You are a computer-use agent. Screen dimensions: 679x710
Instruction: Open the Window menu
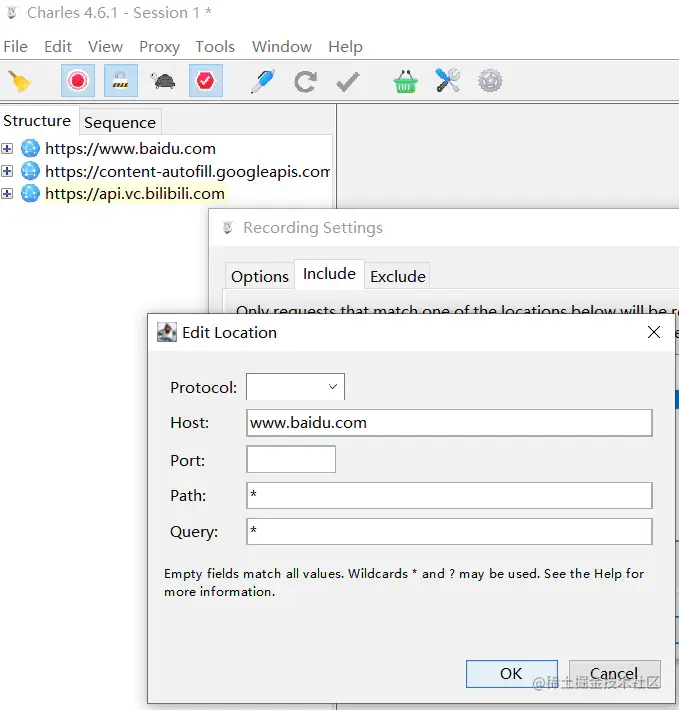282,47
